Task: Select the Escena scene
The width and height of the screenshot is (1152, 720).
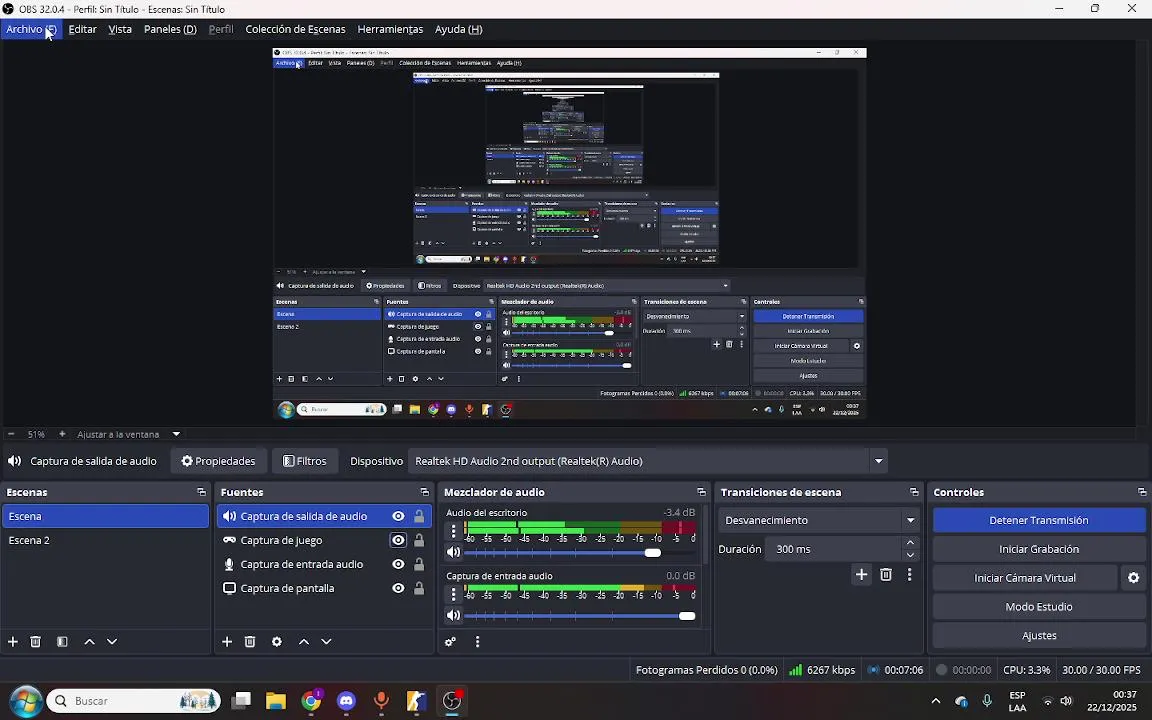Action: click(x=105, y=516)
